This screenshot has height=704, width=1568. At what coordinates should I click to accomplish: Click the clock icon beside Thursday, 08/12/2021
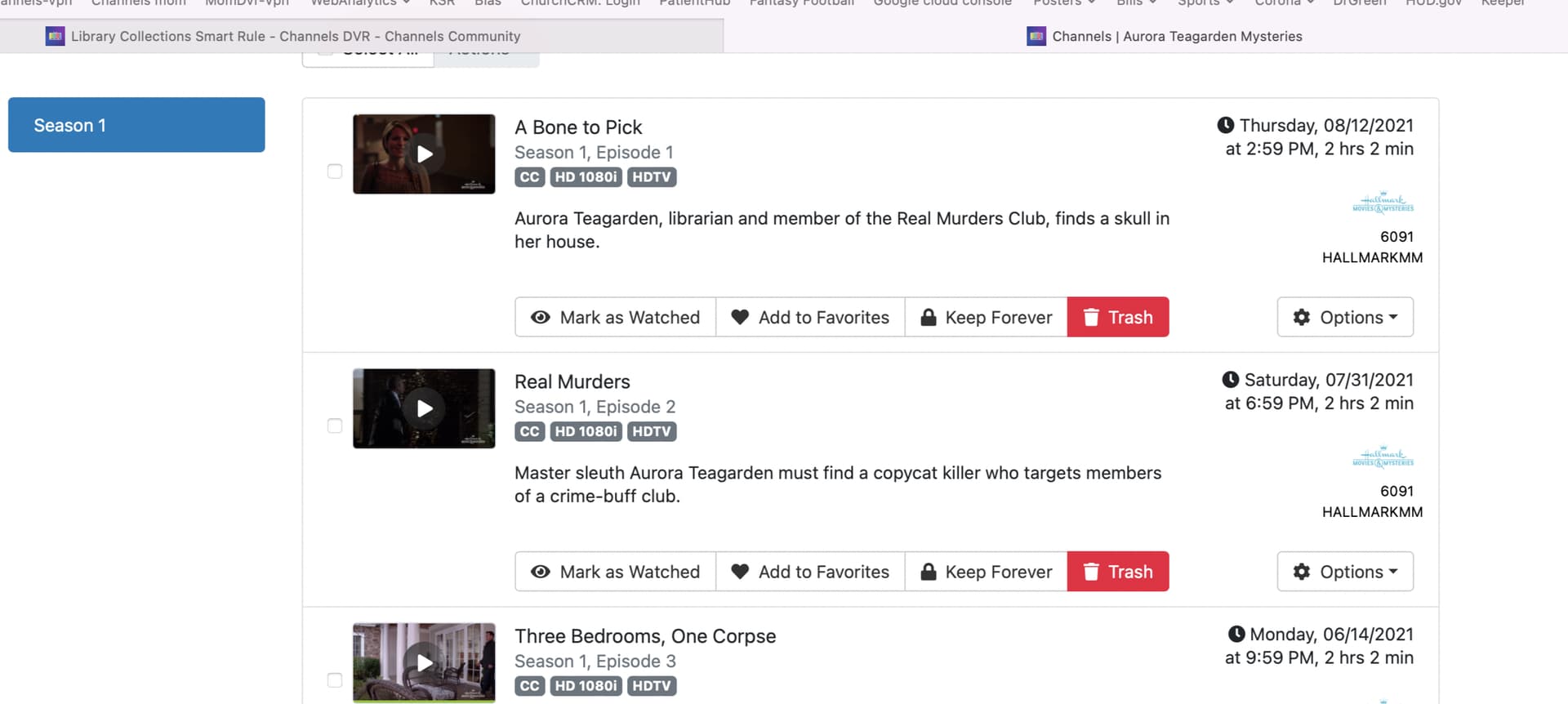(x=1225, y=126)
